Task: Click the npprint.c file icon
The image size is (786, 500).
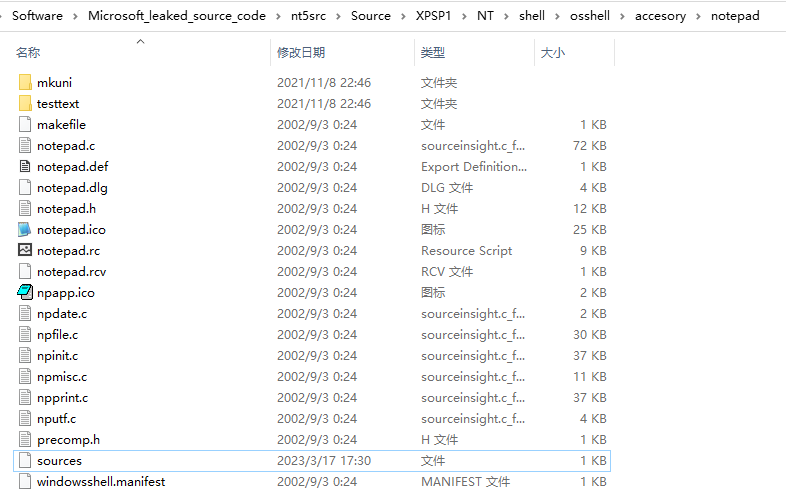Action: [x=25, y=398]
